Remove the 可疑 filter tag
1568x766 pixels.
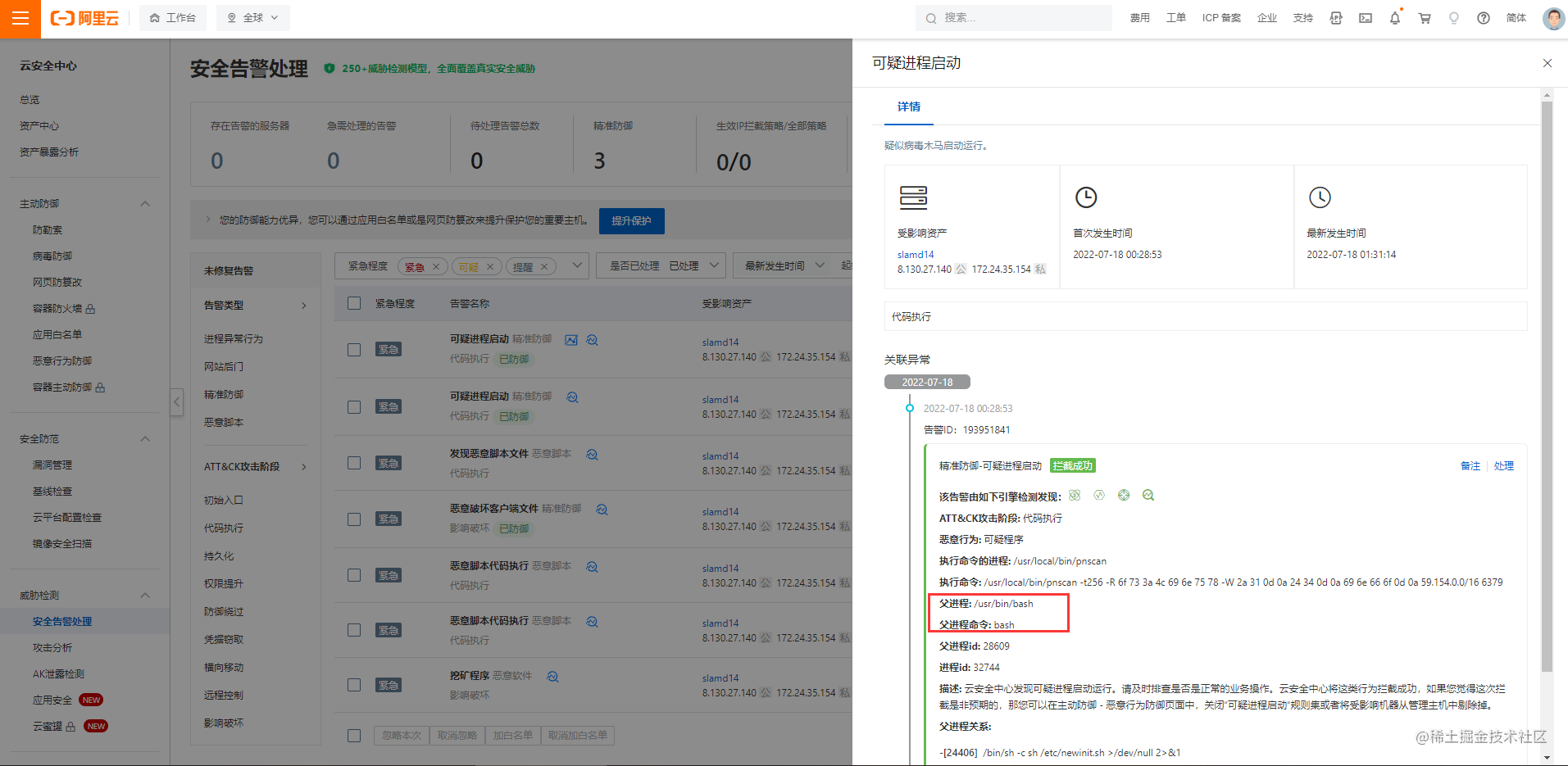[490, 267]
